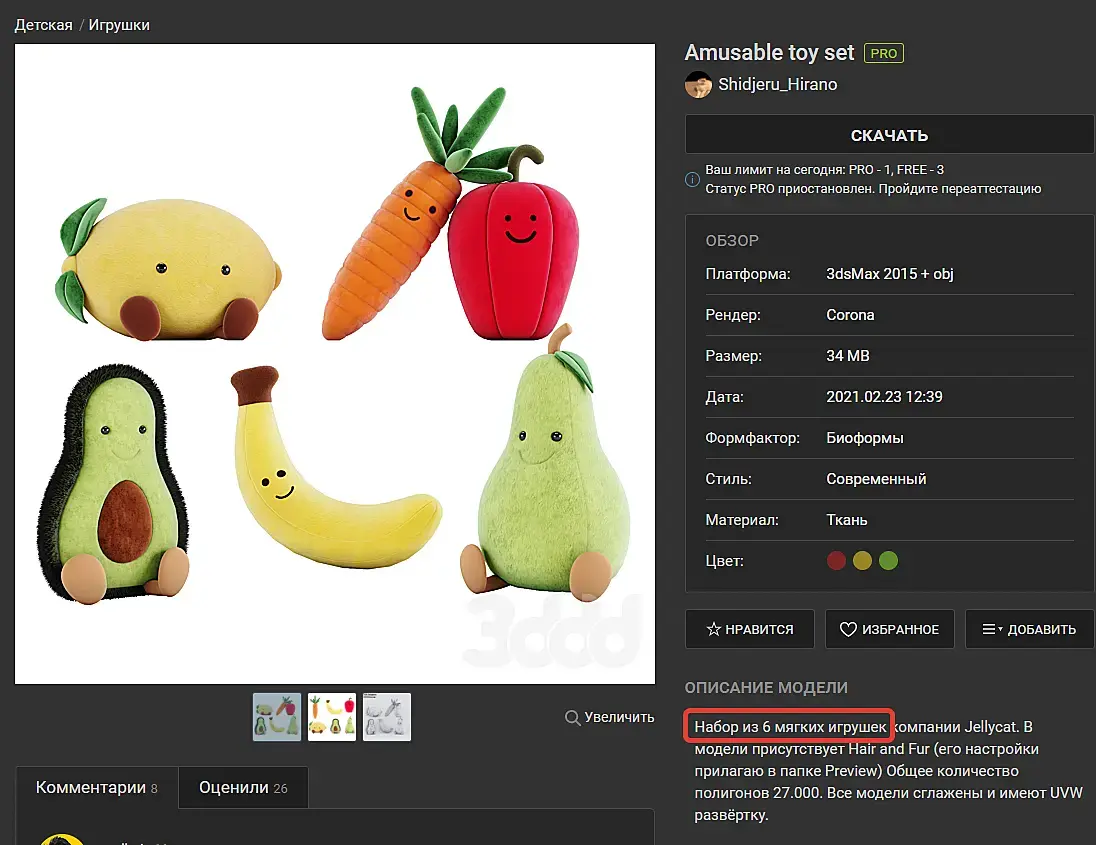
Task: Click the СКАЧАТЬ download button
Action: 889,135
